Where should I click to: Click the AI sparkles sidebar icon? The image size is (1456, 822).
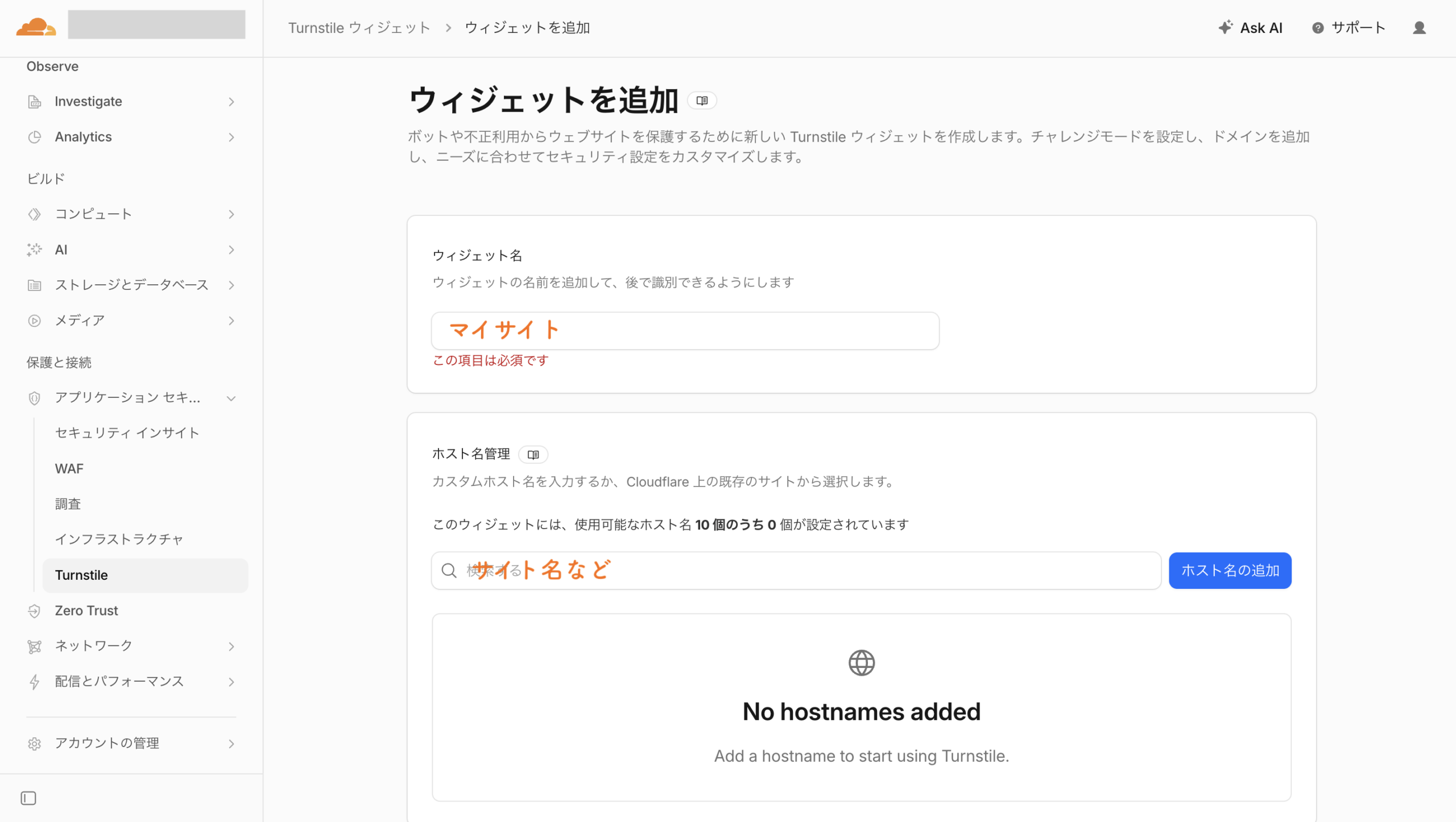35,250
